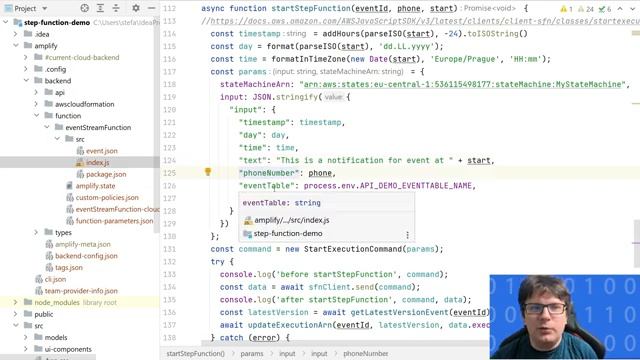This screenshot has height=360, width=640.
Task: Click the stateMachineArn string value
Action: point(462,84)
